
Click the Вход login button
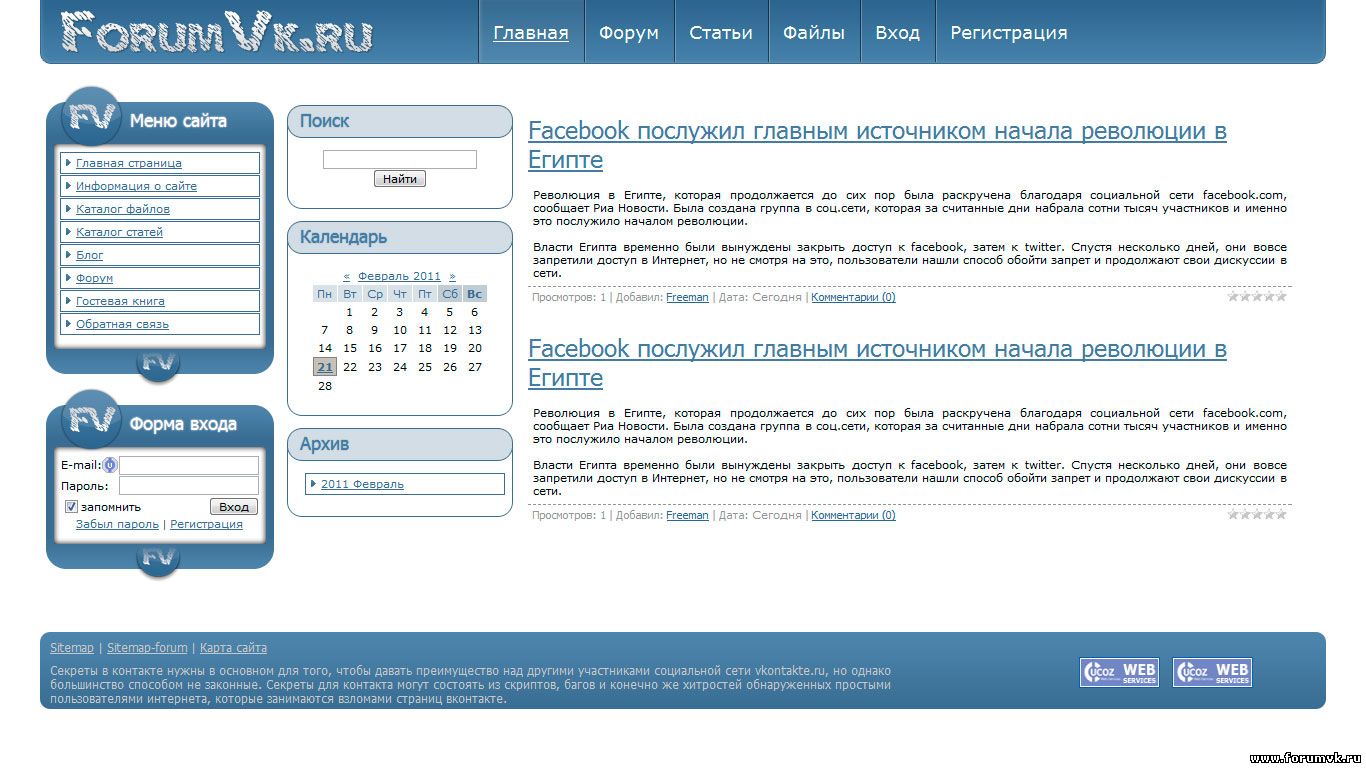pos(234,507)
